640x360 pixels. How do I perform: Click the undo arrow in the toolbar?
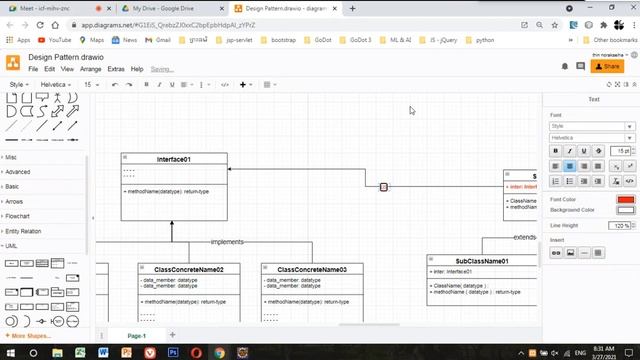pyautogui.click(x=115, y=84)
